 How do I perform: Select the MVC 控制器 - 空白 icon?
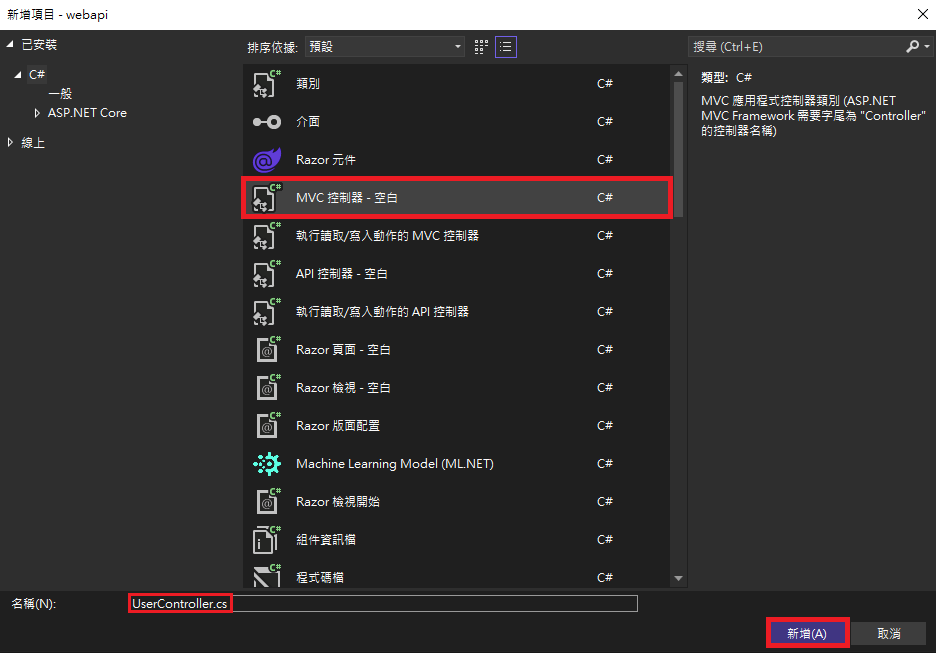tap(266, 198)
